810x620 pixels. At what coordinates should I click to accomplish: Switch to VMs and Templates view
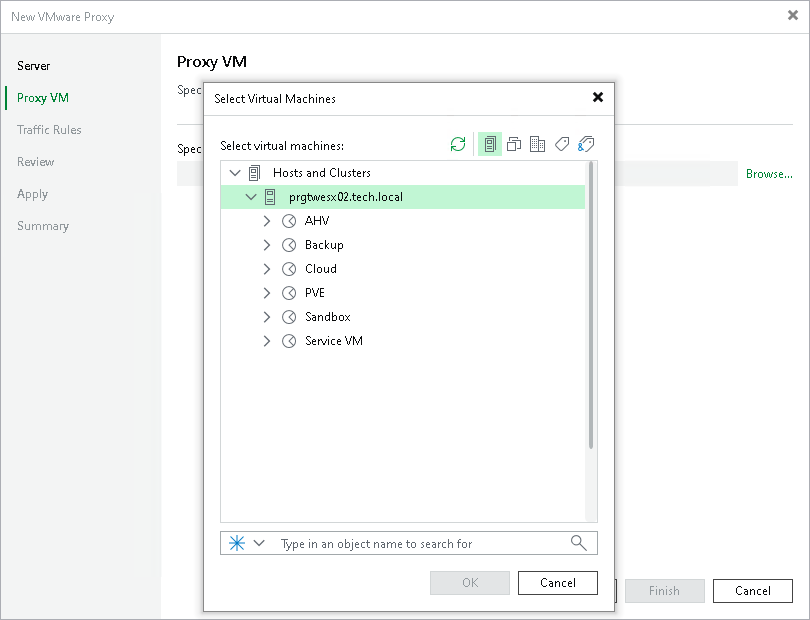pyautogui.click(x=513, y=143)
